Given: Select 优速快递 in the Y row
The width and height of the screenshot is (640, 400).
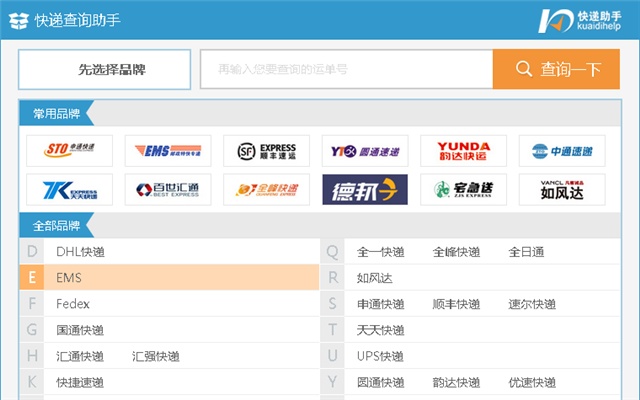Looking at the screenshot, I should coord(532,382).
